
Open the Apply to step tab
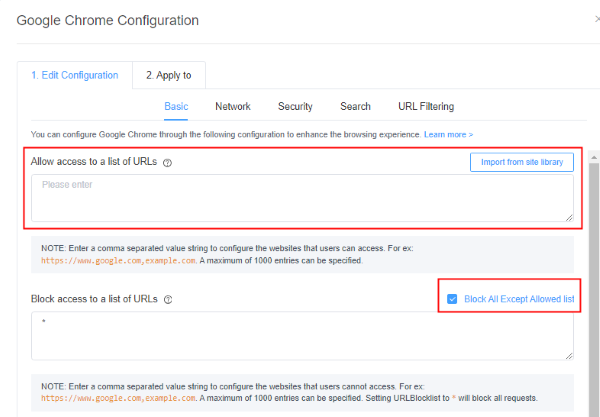[169, 75]
